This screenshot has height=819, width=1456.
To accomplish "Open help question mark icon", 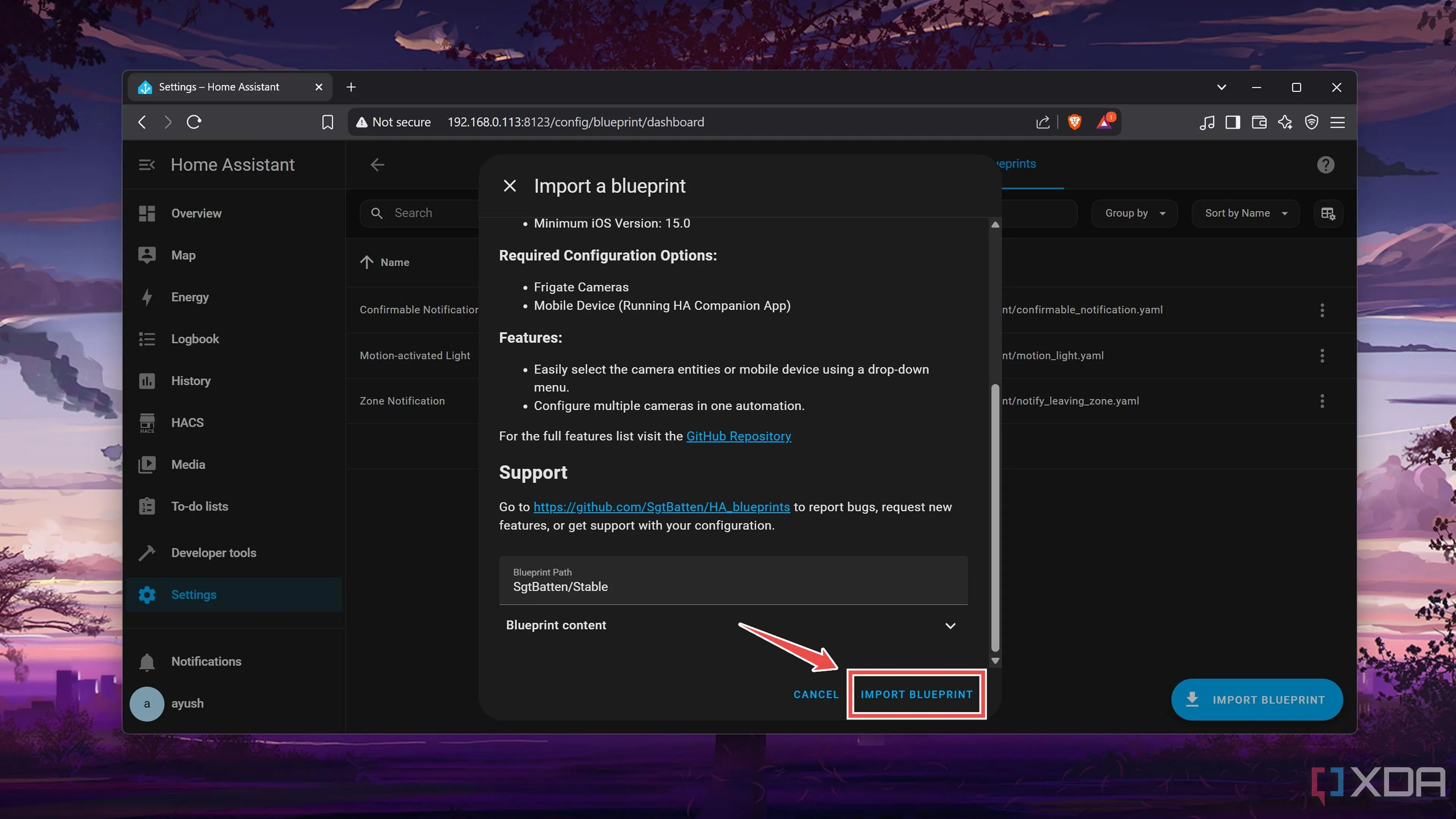I will [x=1325, y=165].
